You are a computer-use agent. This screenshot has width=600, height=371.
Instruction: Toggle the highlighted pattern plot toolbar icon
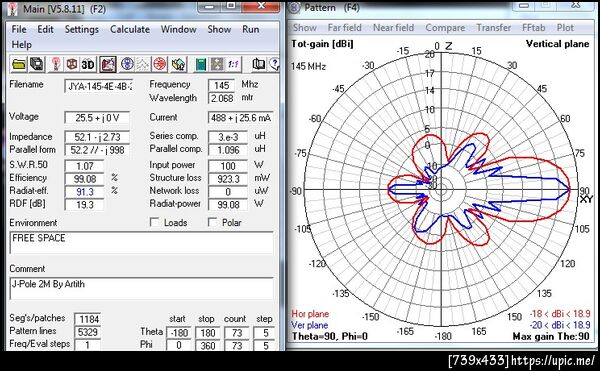[x=108, y=64]
